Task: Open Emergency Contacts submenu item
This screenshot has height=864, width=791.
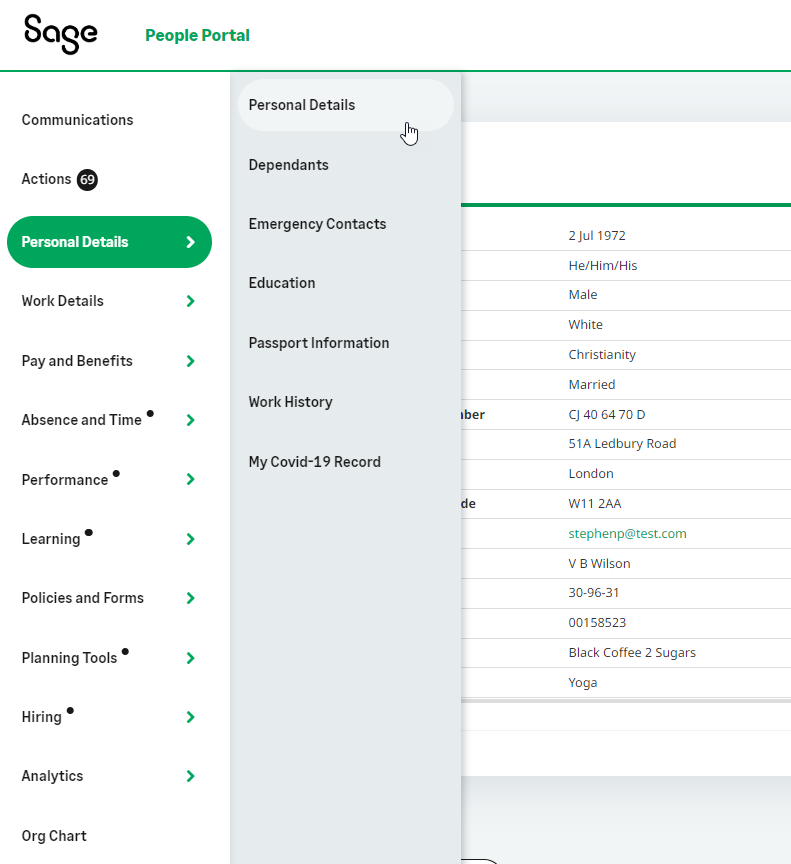Action: tap(317, 224)
